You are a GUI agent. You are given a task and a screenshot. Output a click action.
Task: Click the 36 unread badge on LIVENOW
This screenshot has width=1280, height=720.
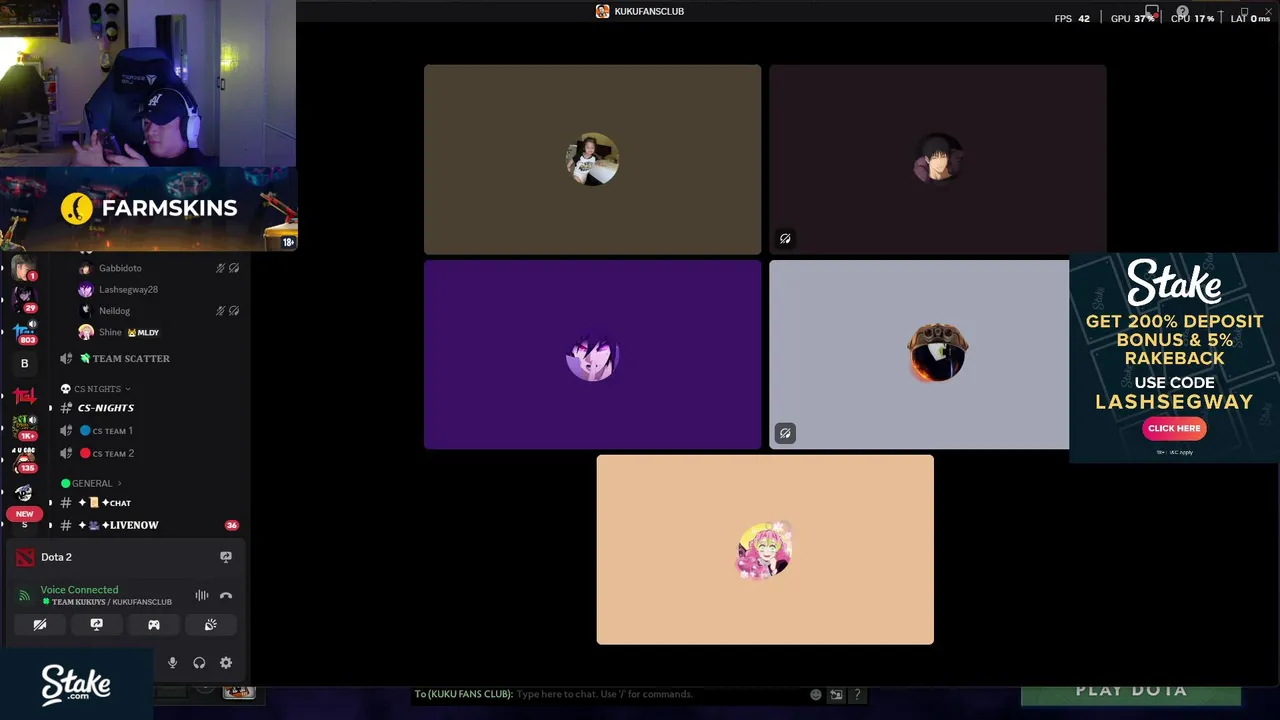click(232, 525)
